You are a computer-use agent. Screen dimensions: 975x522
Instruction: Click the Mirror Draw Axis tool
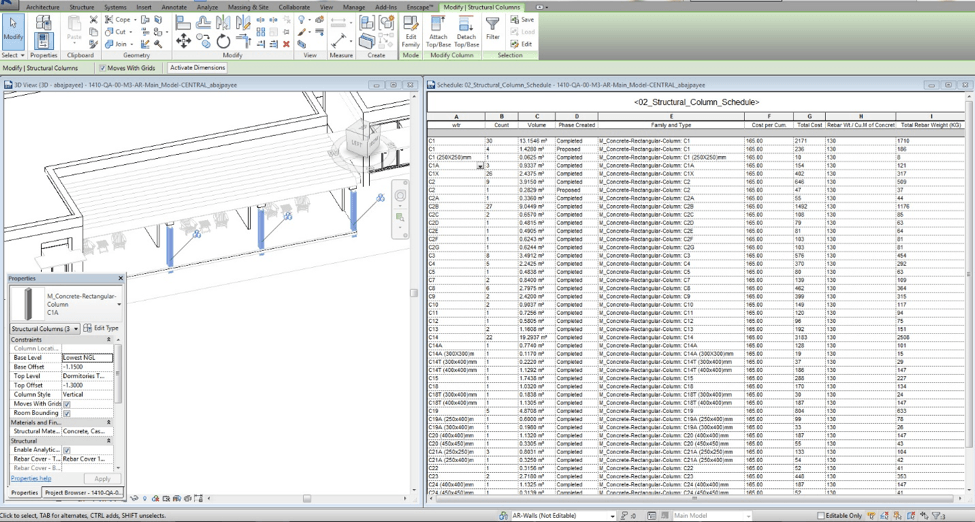[243, 23]
